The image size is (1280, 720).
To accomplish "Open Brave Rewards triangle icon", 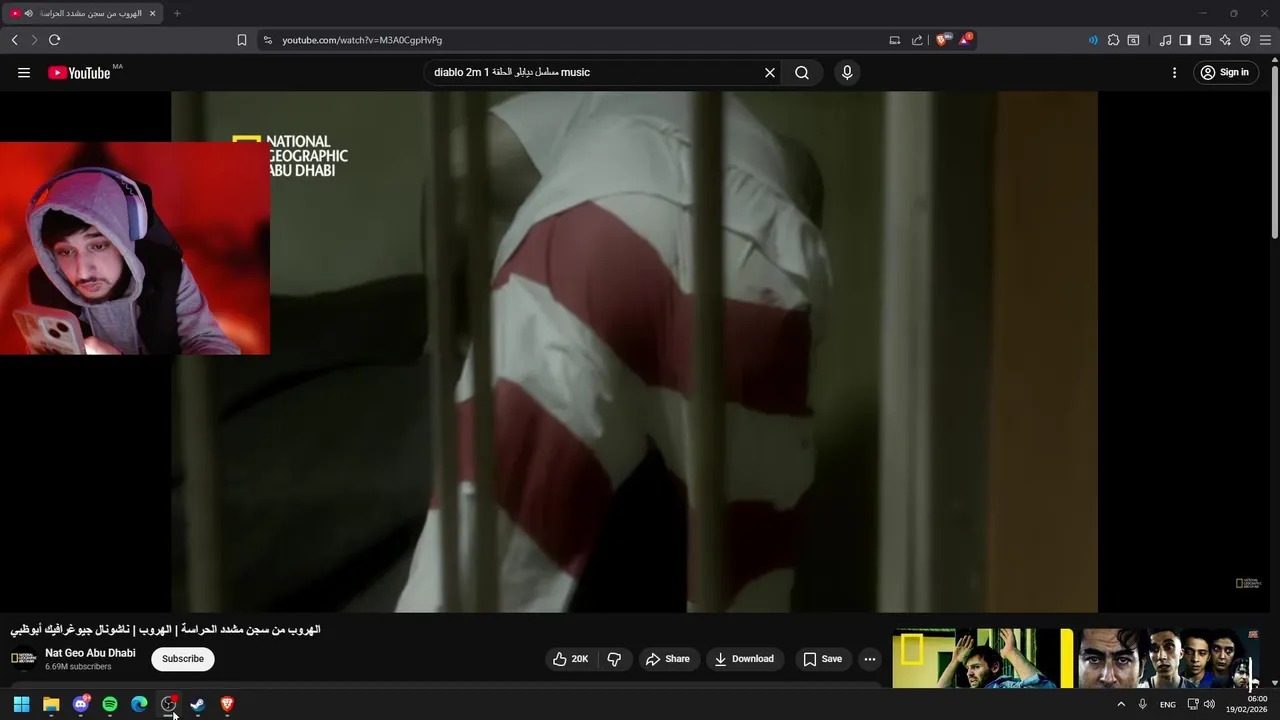I will (966, 40).
